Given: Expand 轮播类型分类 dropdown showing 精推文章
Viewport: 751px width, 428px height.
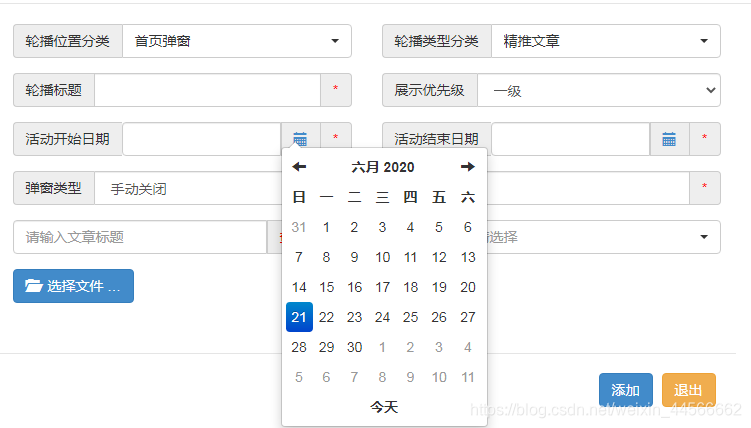Looking at the screenshot, I should 606,41.
